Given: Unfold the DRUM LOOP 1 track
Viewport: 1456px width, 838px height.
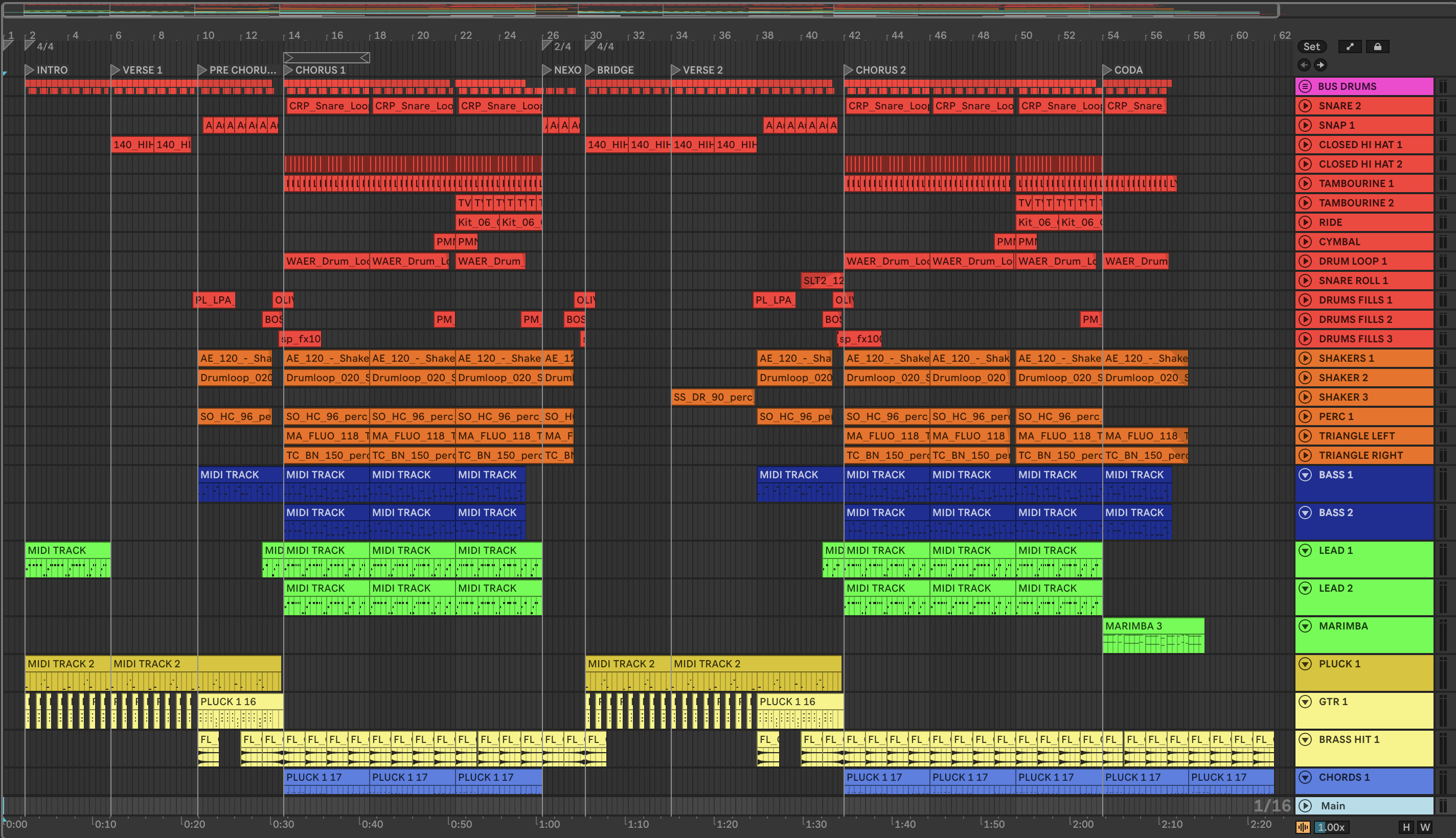Looking at the screenshot, I should pos(1305,261).
